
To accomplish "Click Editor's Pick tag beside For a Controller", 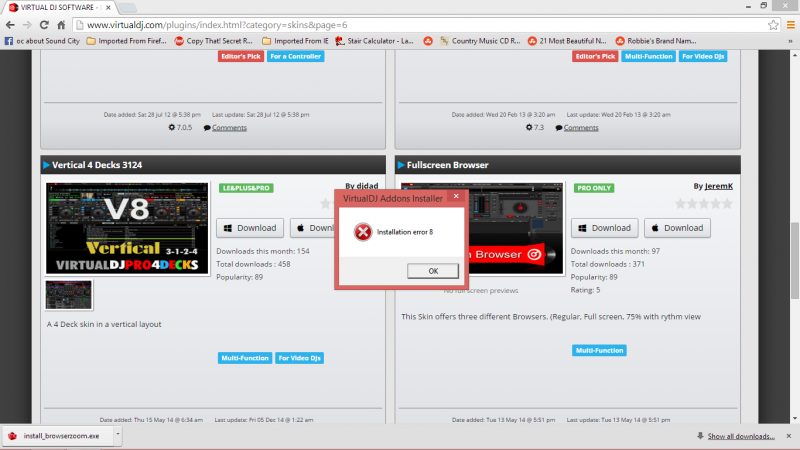I will [x=241, y=56].
